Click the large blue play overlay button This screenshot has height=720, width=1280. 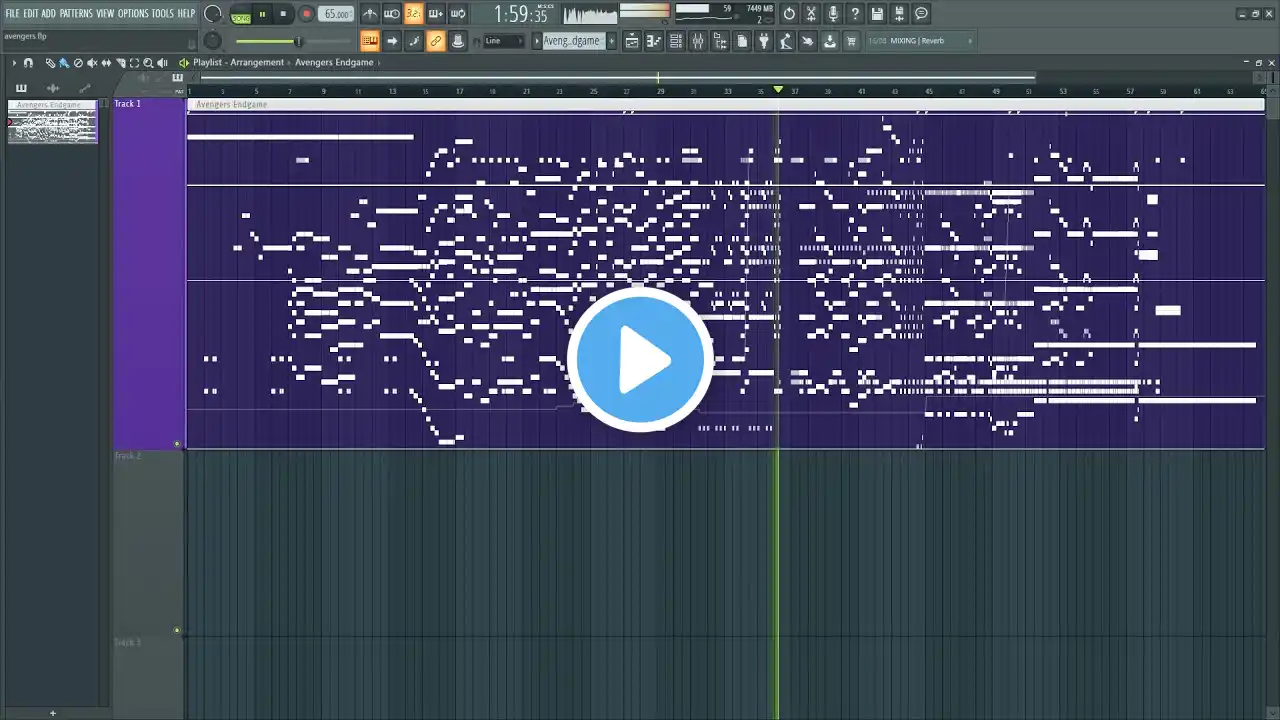point(640,360)
